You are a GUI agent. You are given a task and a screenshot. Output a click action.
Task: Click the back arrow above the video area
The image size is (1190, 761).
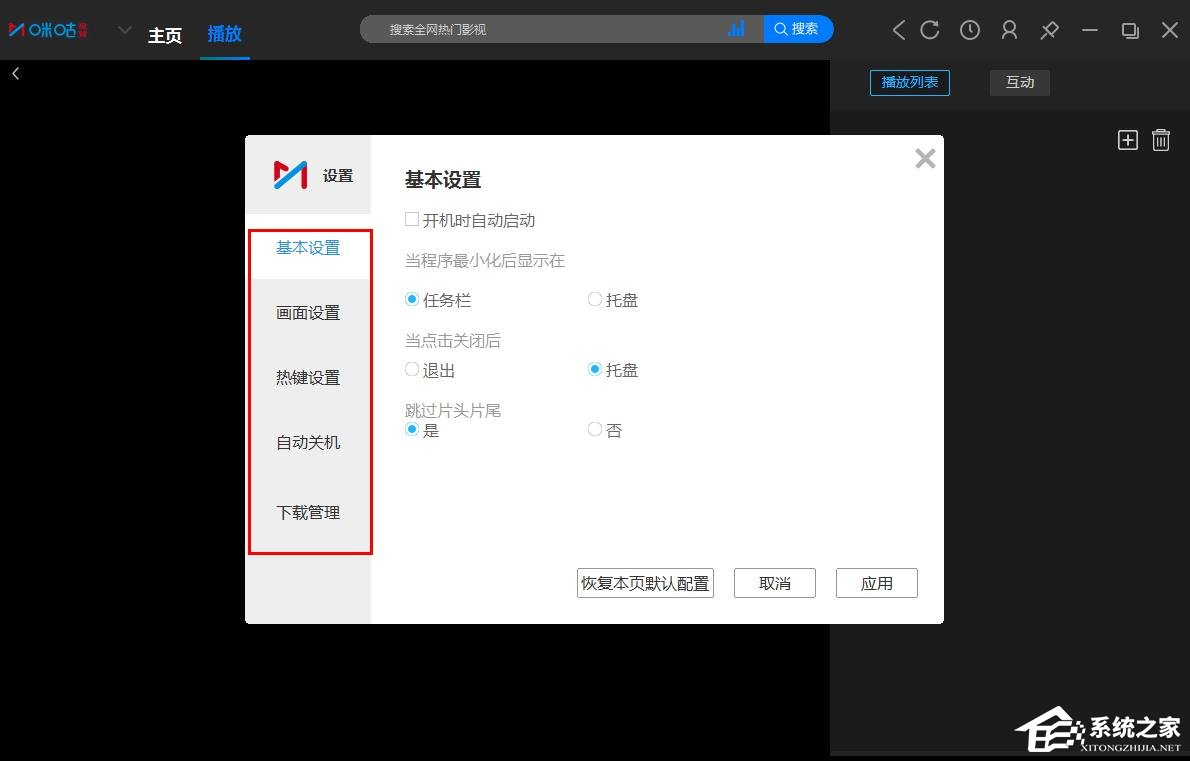(15, 73)
